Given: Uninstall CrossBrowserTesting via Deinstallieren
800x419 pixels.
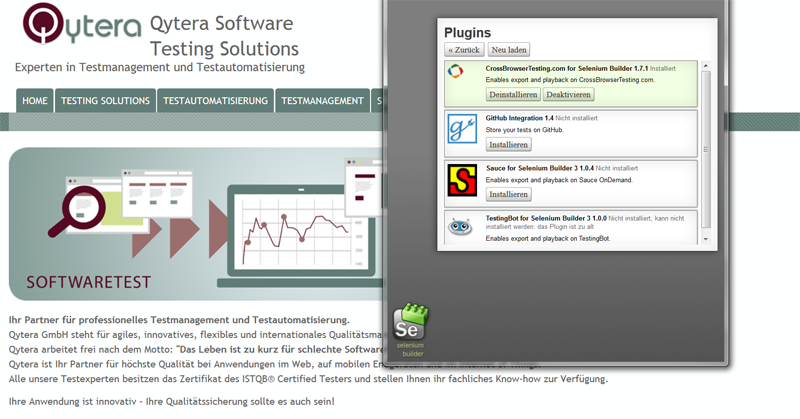Looking at the screenshot, I should 513,94.
